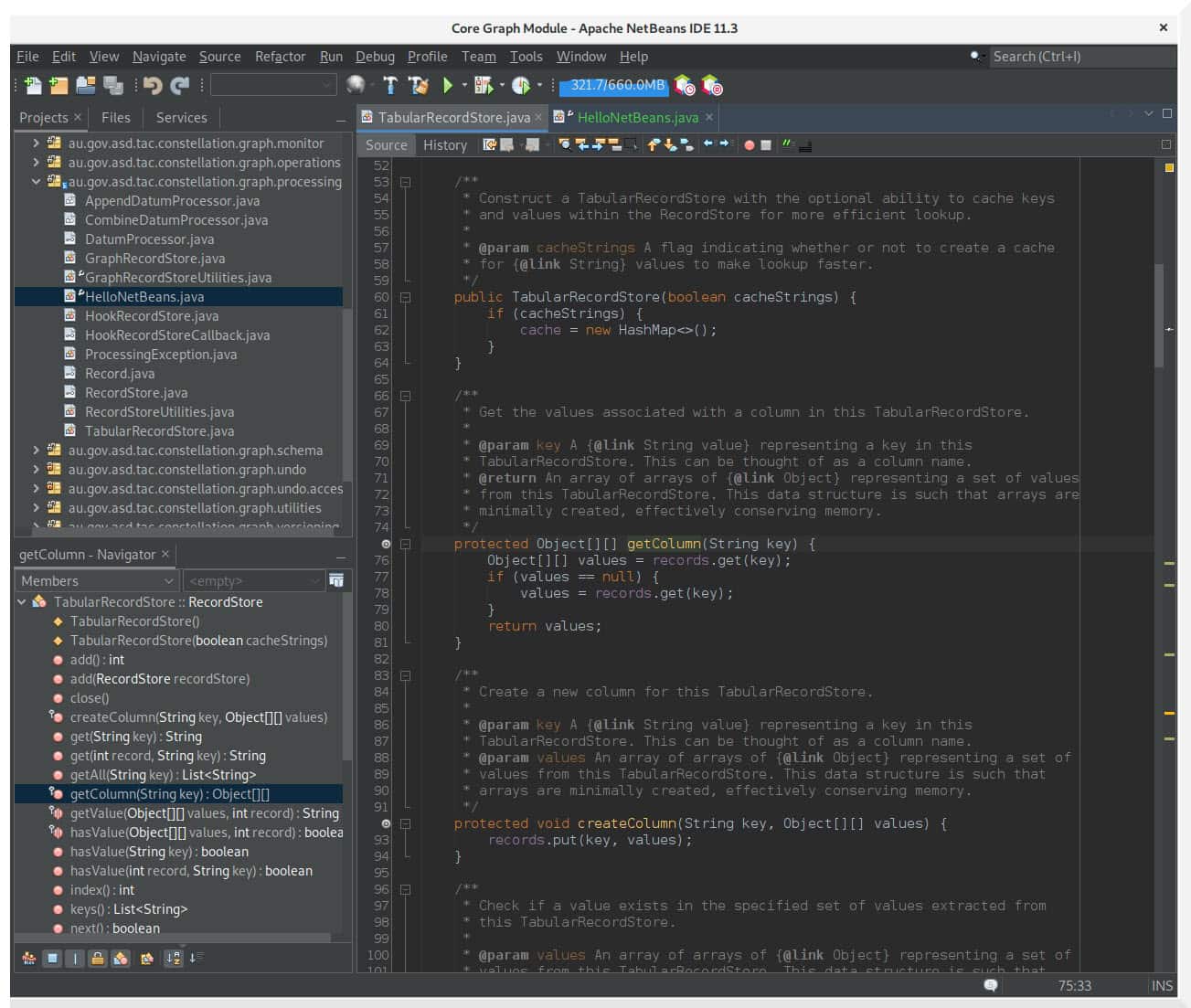Image resolution: width=1191 pixels, height=1008 pixels.
Task: Run the project with green play icon
Action: coord(448,85)
